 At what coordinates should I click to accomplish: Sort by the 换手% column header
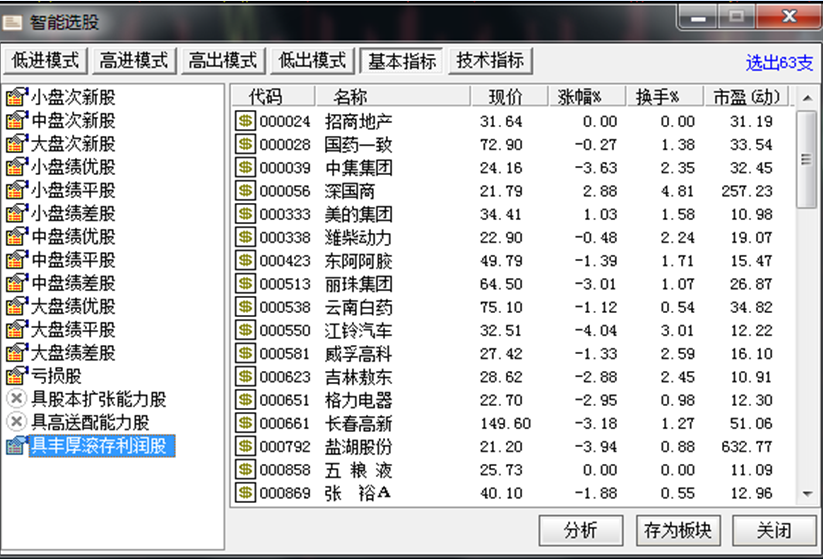(664, 97)
